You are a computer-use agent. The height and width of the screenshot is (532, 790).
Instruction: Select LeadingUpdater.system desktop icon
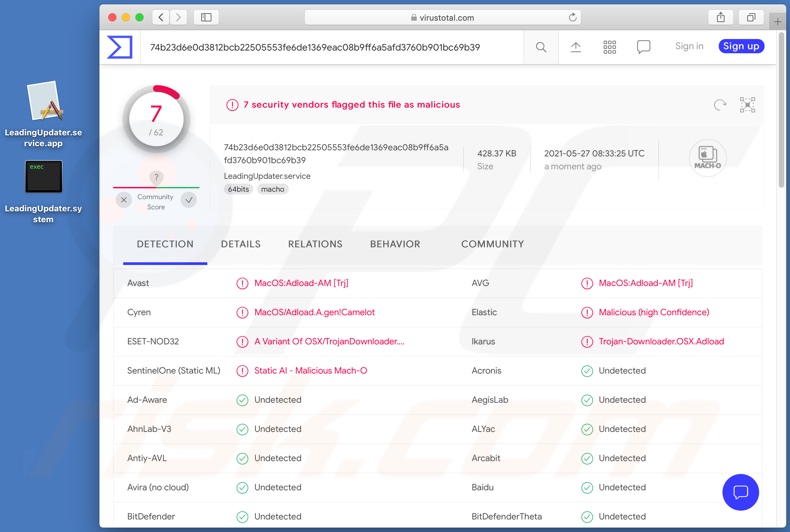tap(43, 192)
